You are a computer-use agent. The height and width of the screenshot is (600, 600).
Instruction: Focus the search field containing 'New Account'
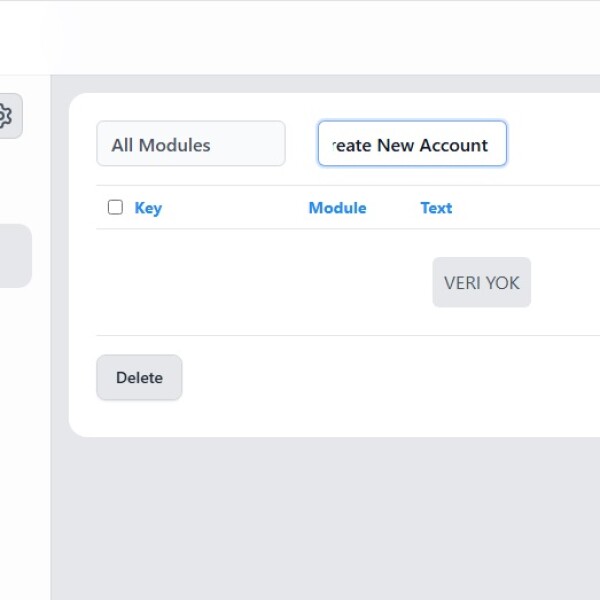[x=411, y=144]
